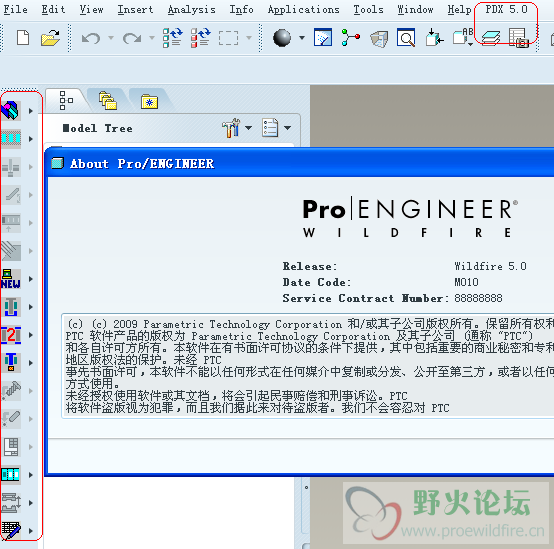Click the shaded sphere appearance icon
Image resolution: width=554 pixels, height=549 pixels.
coord(282,38)
